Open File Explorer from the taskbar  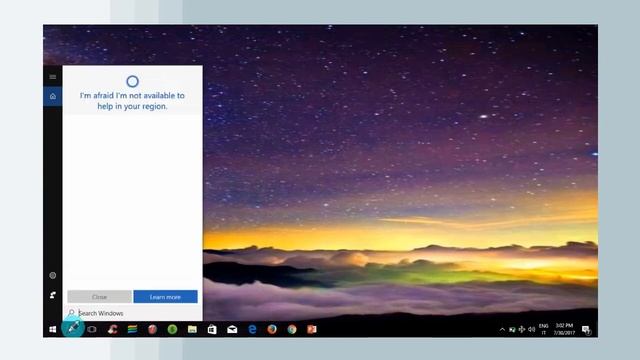[x=192, y=329]
